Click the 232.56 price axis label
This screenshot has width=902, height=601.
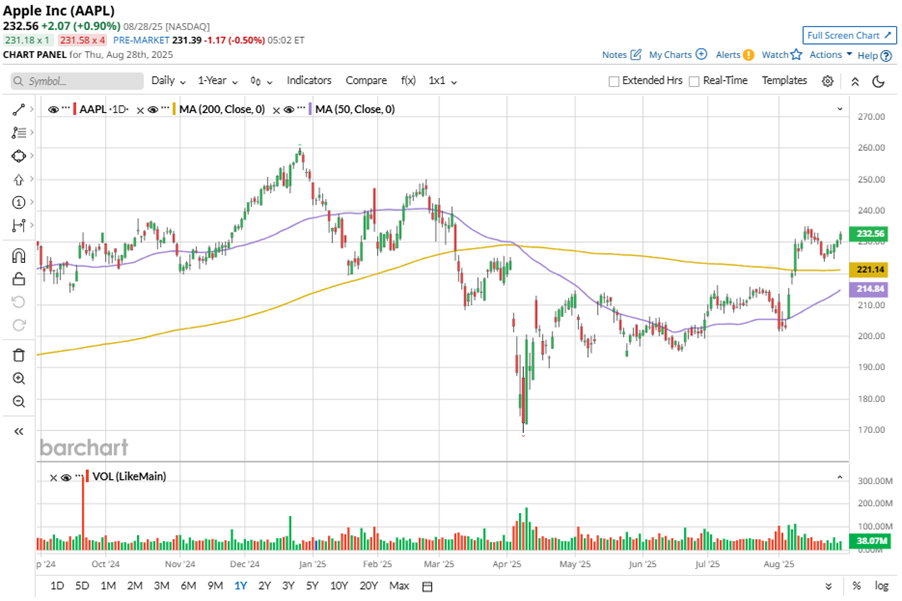click(870, 233)
